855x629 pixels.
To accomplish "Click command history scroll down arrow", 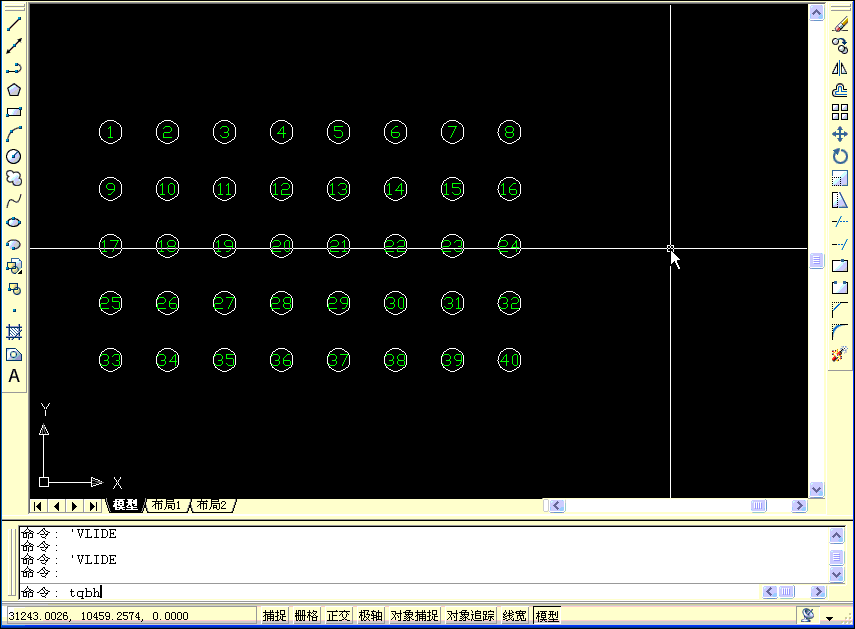I will tap(837, 574).
